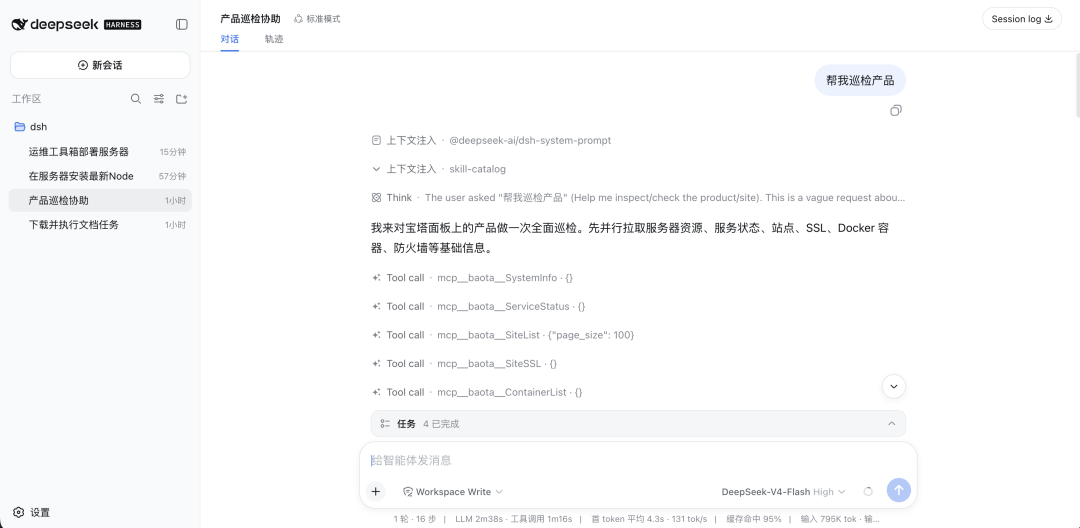The image size is (1080, 528).
Task: Switch to the 轨迹 tab
Action: click(x=273, y=39)
